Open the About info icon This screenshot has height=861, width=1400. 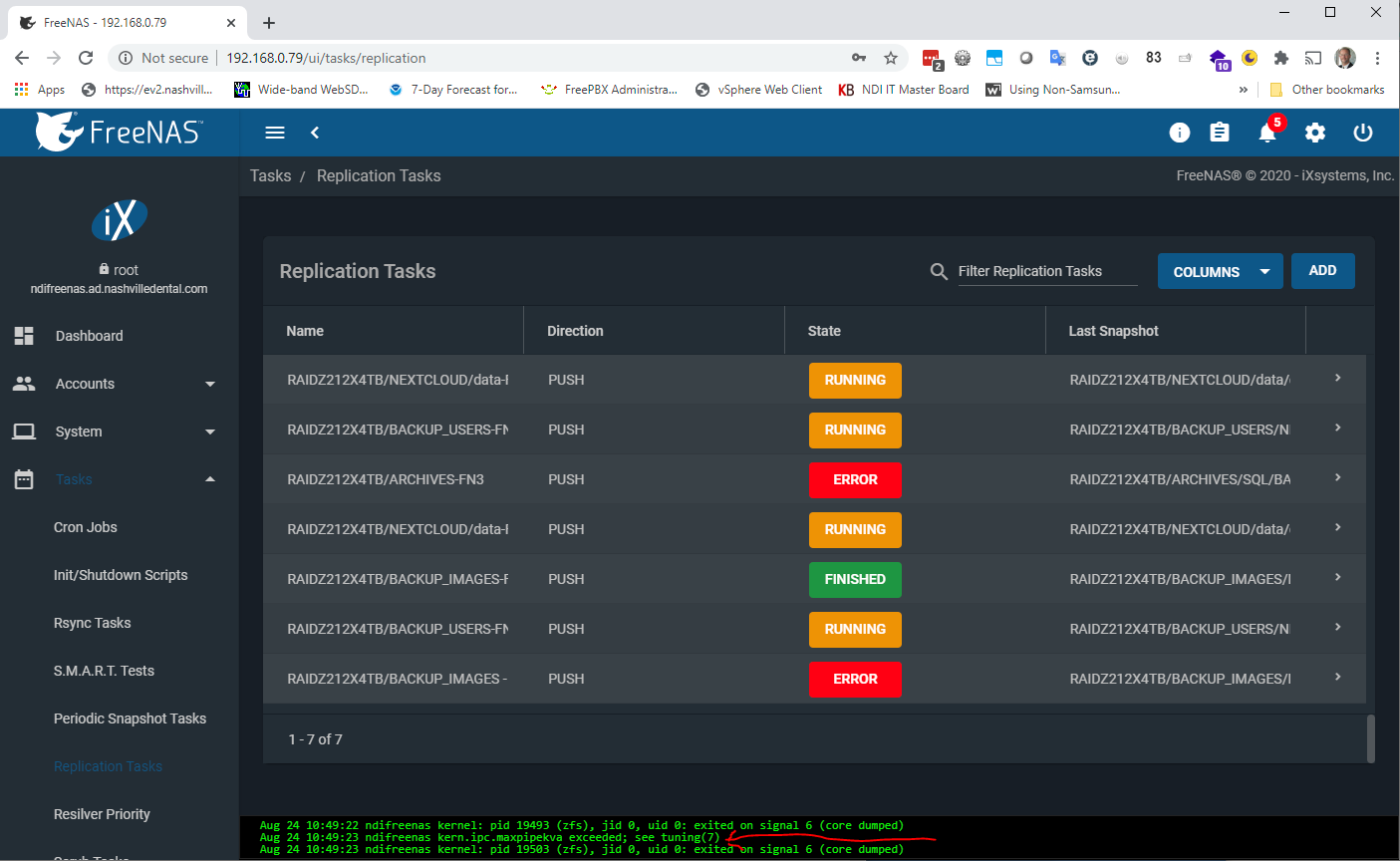[x=1180, y=133]
